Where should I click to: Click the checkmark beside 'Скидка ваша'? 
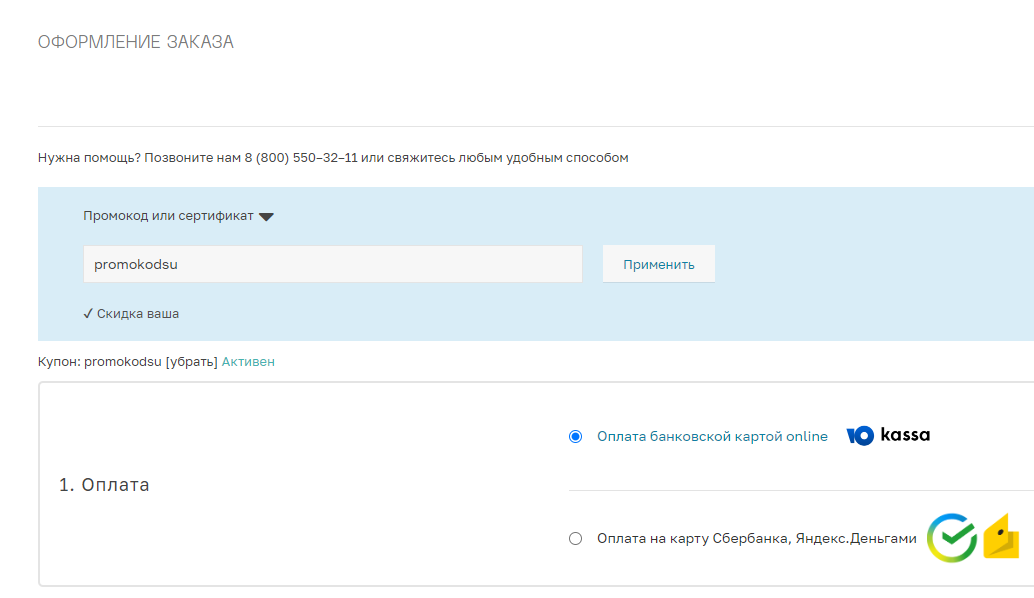88,313
